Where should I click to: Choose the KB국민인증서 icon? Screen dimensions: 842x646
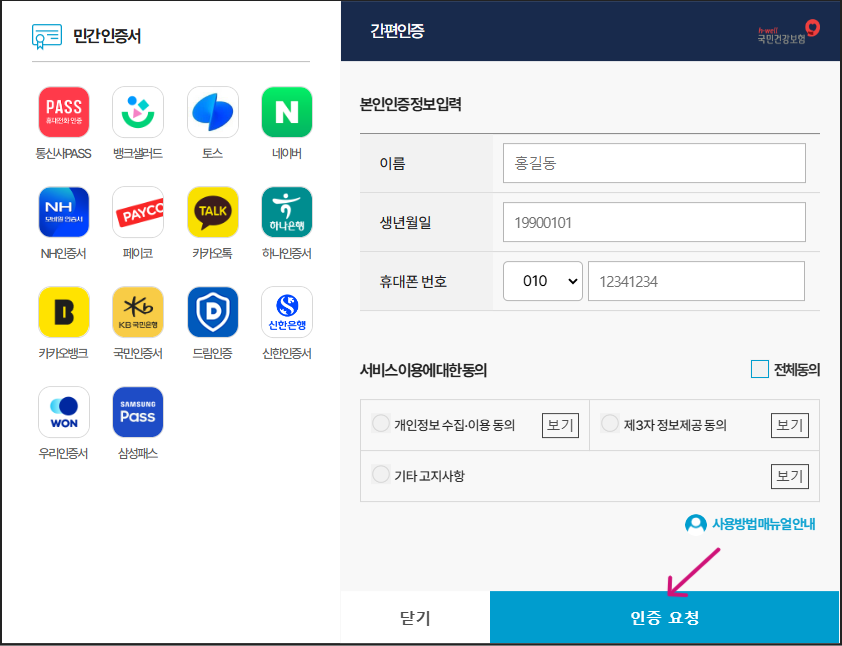[138, 311]
